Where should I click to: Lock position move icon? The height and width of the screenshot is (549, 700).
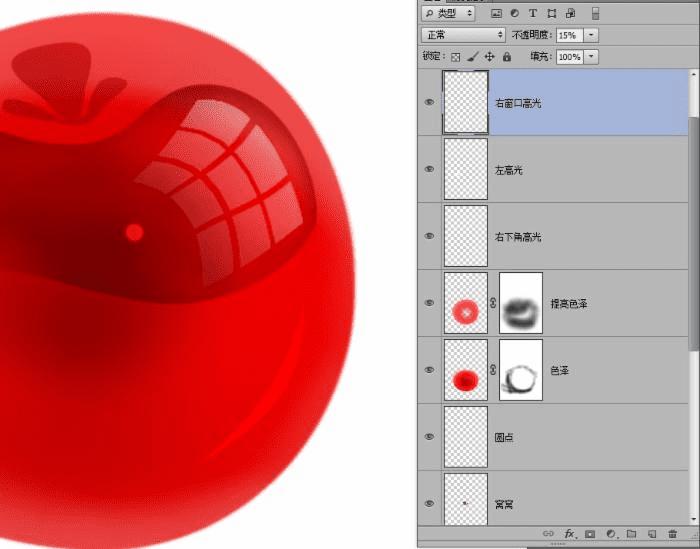point(490,57)
